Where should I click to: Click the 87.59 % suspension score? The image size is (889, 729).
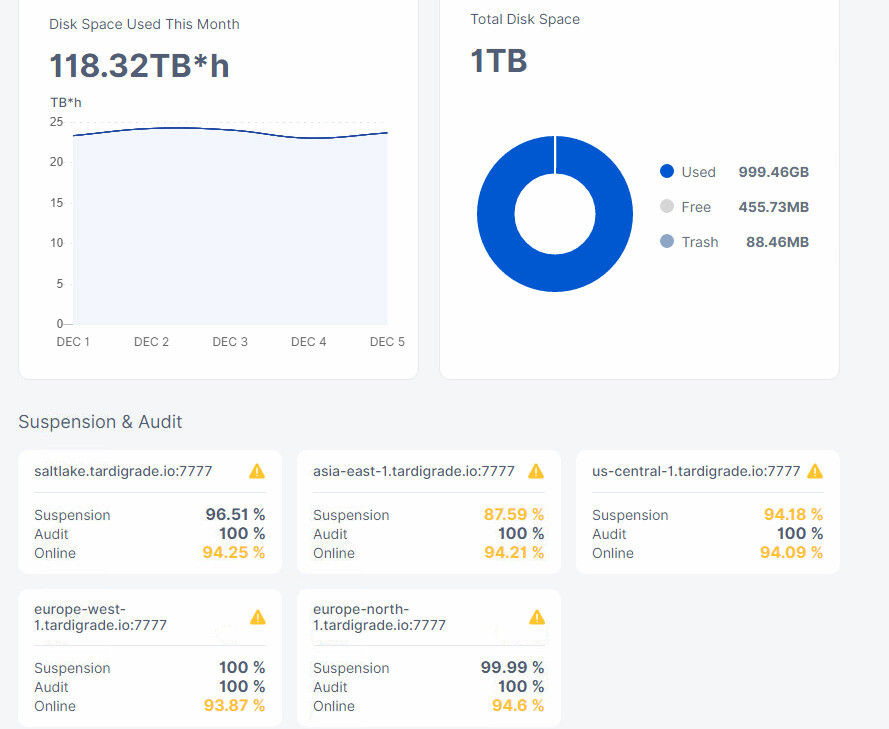[x=514, y=514]
